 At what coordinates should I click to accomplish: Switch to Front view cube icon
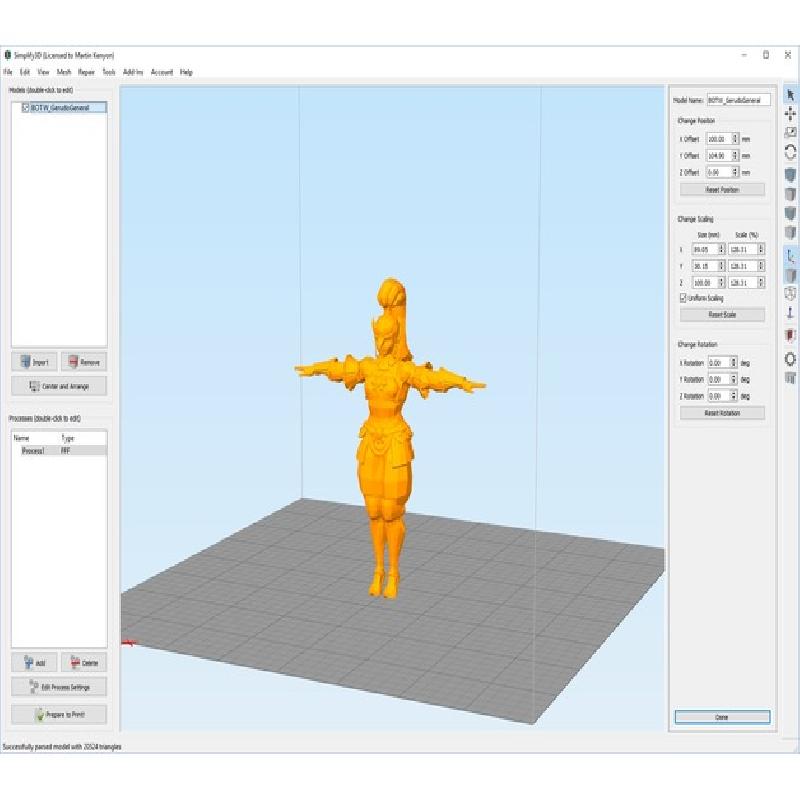pos(790,213)
